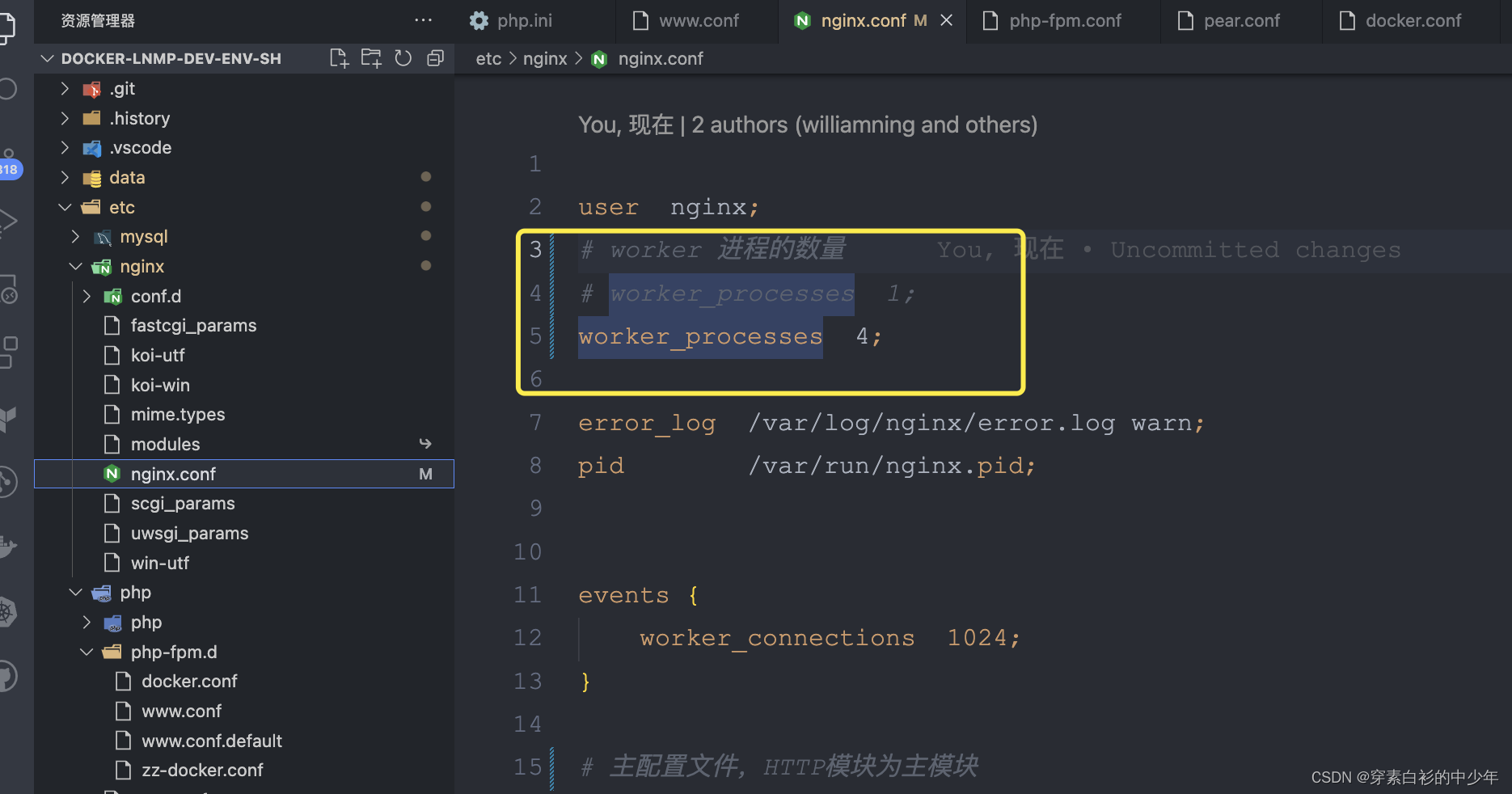The image size is (1512, 794).
Task: Click the modified-changes gutter bar at line 15
Action: pos(552,767)
